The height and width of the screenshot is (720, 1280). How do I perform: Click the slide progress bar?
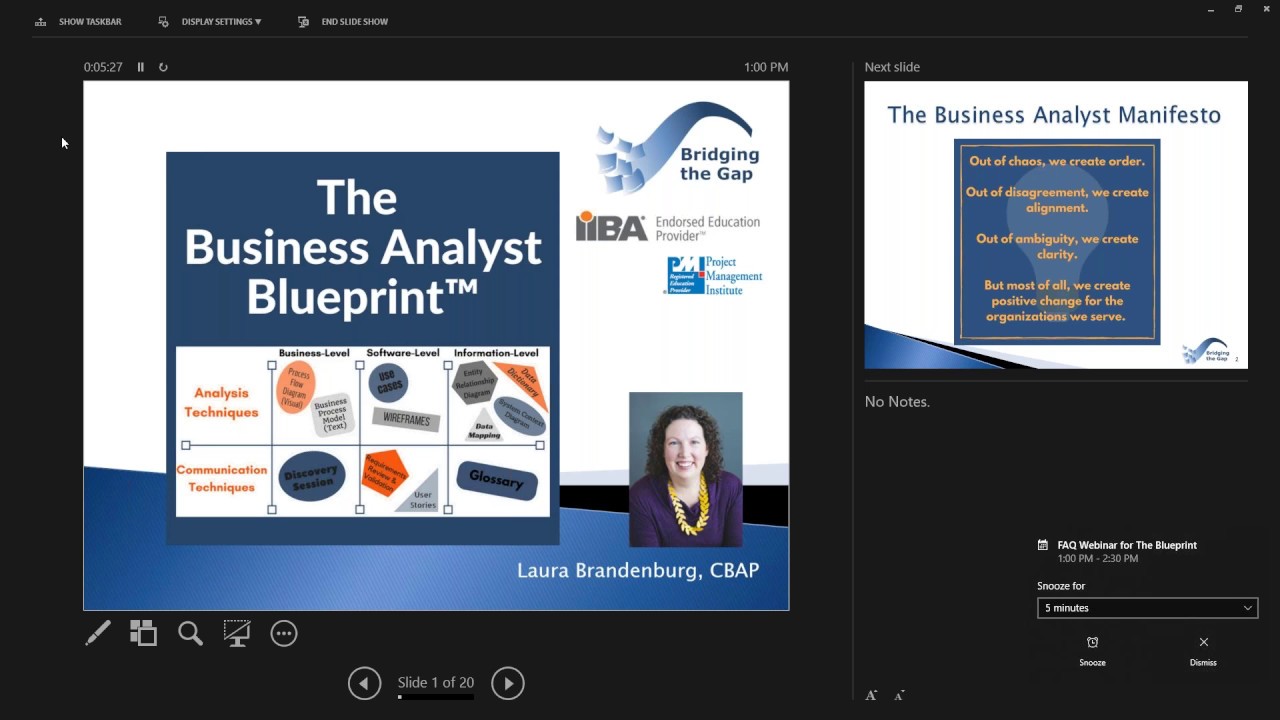pyautogui.click(x=436, y=697)
